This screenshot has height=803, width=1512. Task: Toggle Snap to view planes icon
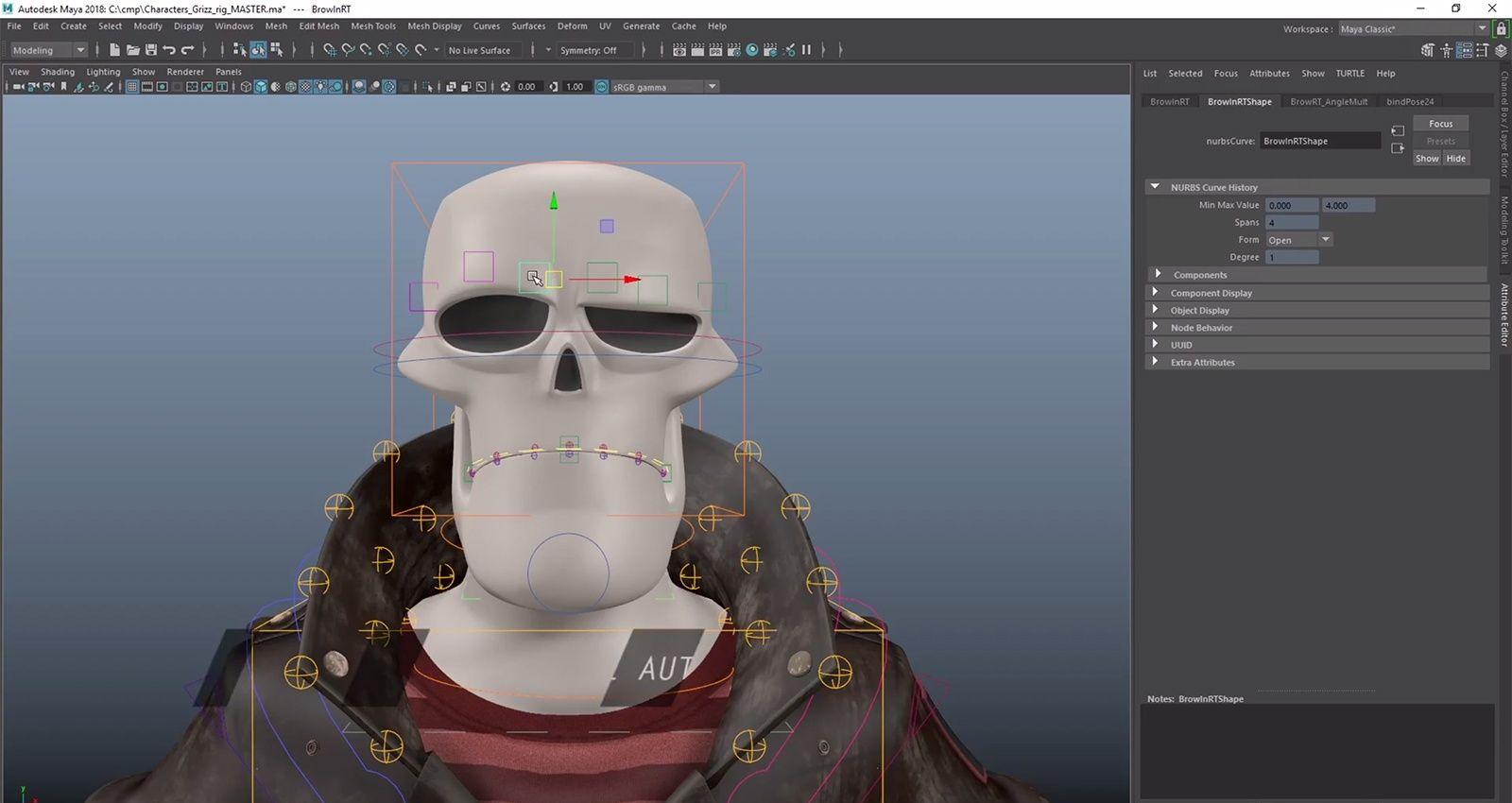point(402,50)
